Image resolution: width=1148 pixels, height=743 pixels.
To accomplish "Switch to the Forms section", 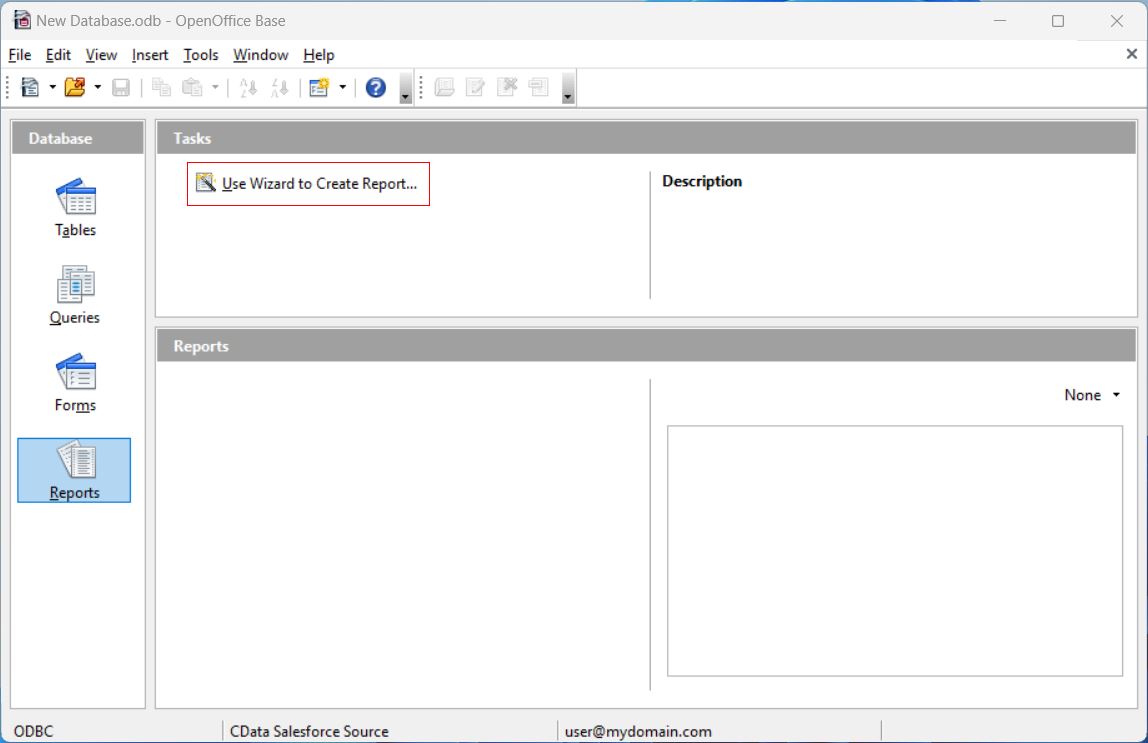I will 75,383.
